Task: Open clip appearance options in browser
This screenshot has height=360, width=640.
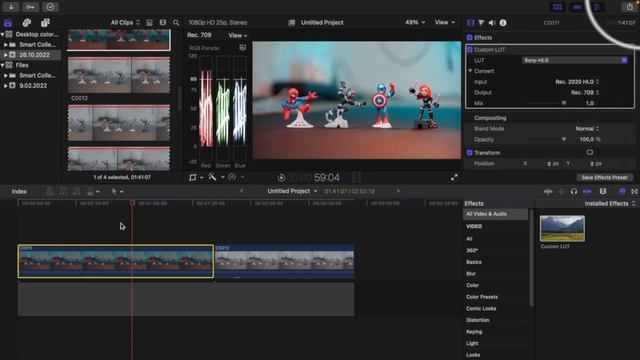Action: pos(163,23)
